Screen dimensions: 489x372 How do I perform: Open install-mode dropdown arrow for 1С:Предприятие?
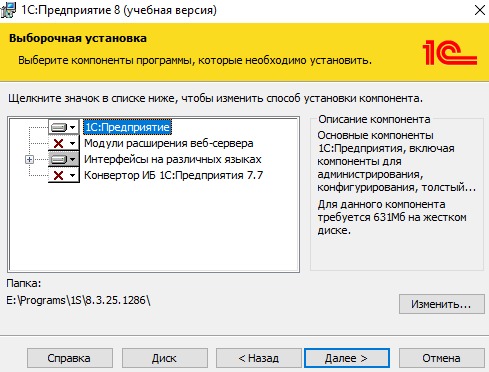(x=73, y=127)
